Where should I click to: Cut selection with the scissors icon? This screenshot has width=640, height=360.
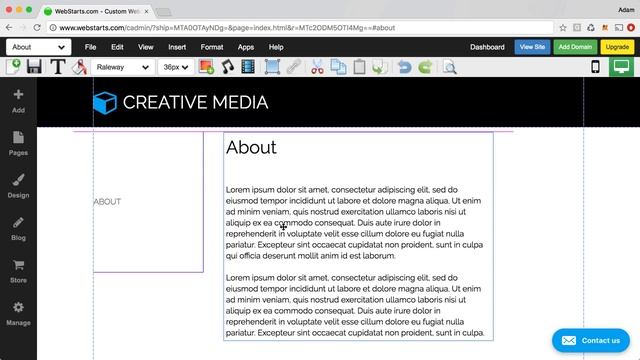coord(317,67)
